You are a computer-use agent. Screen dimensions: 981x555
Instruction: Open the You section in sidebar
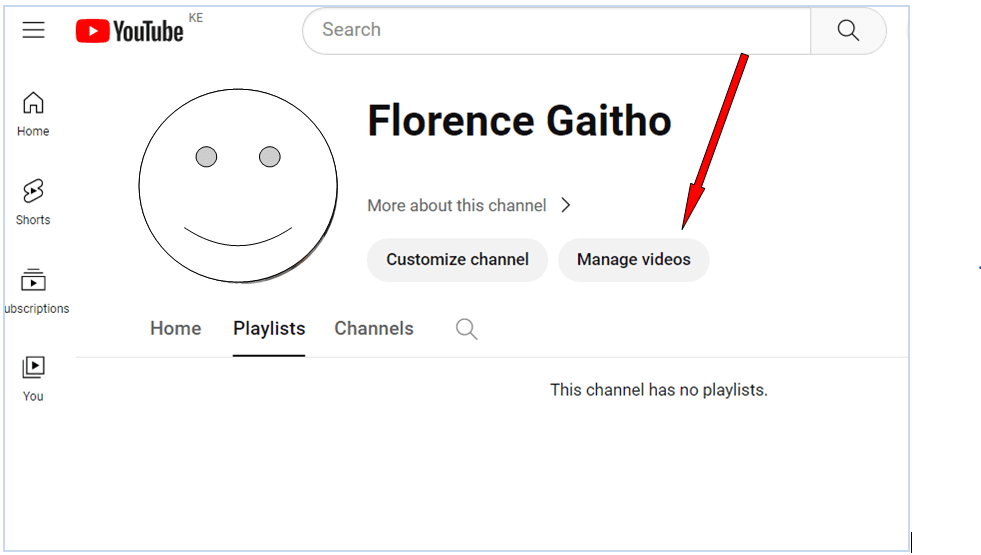[x=33, y=379]
